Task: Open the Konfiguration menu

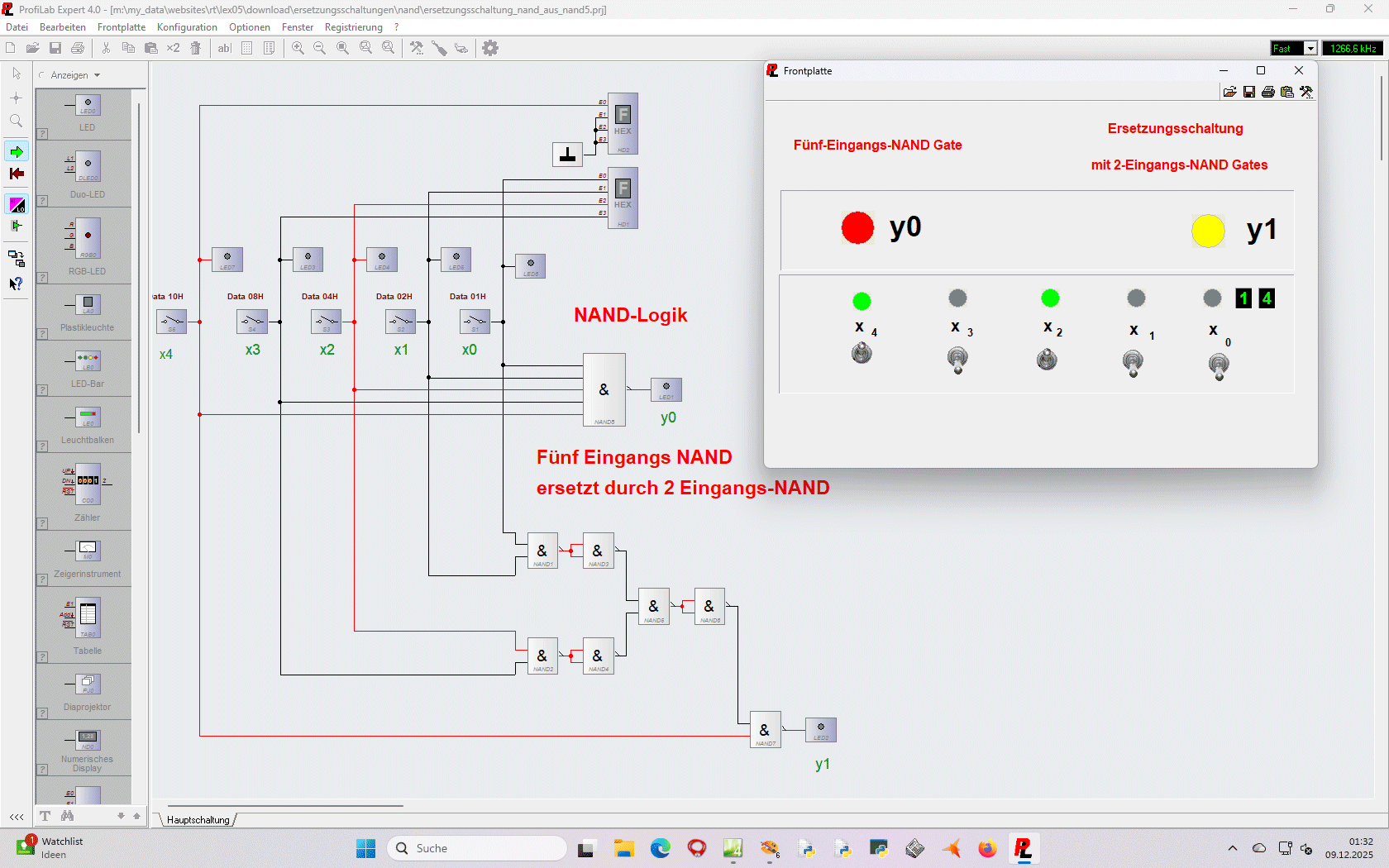Action: [187, 27]
